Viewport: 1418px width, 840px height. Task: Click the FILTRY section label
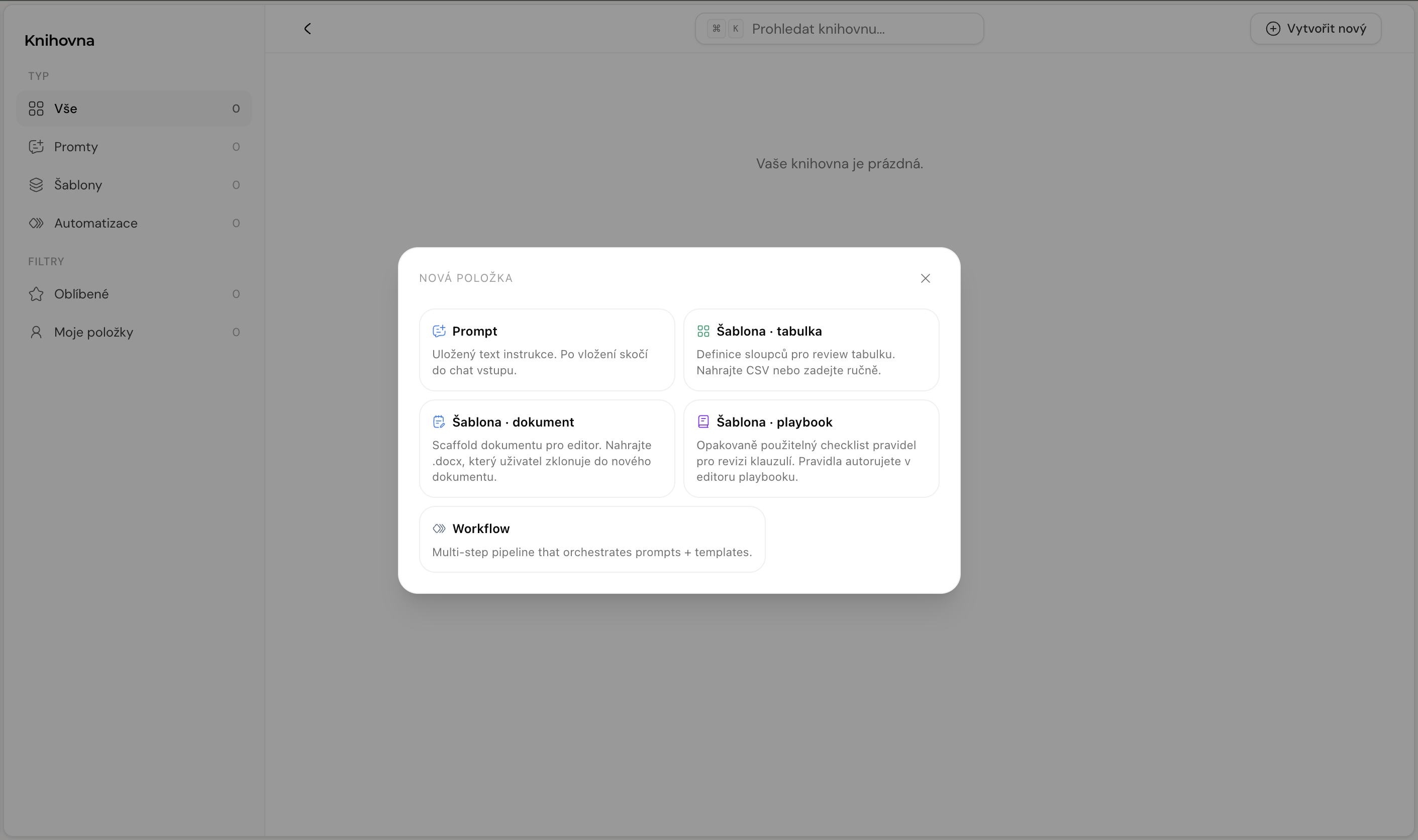(46, 262)
